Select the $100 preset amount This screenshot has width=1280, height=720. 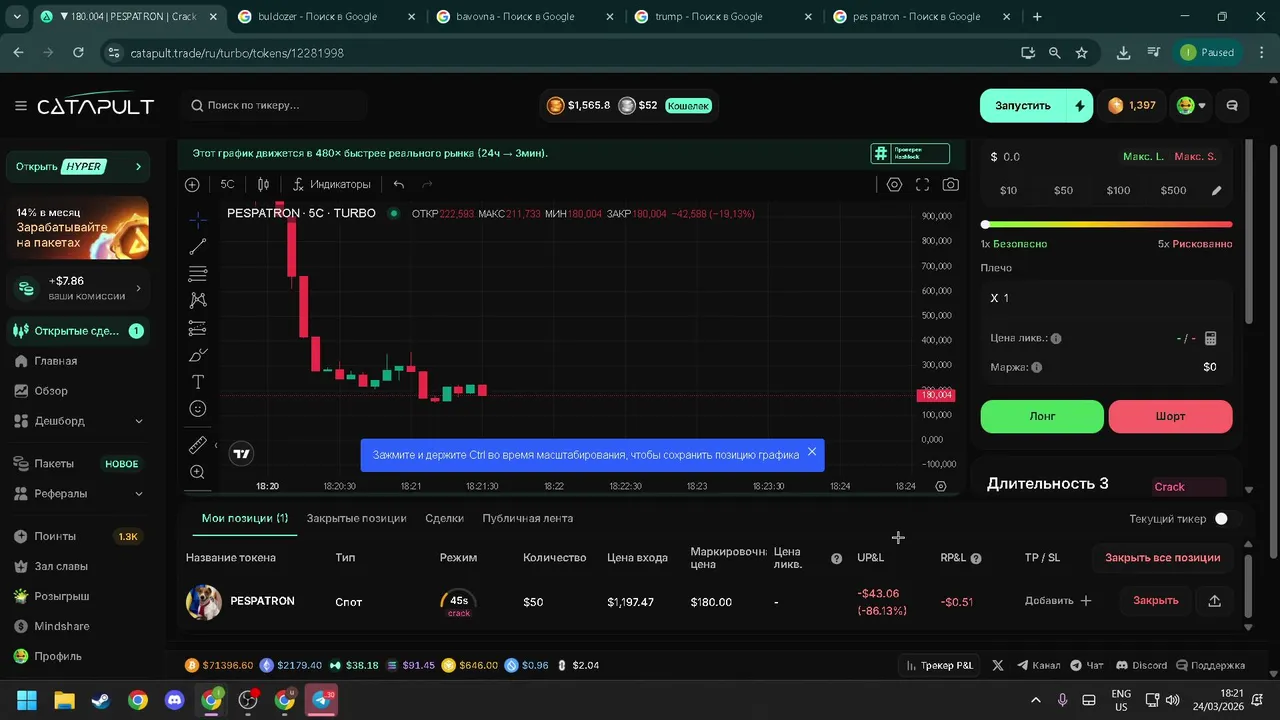point(1118,191)
